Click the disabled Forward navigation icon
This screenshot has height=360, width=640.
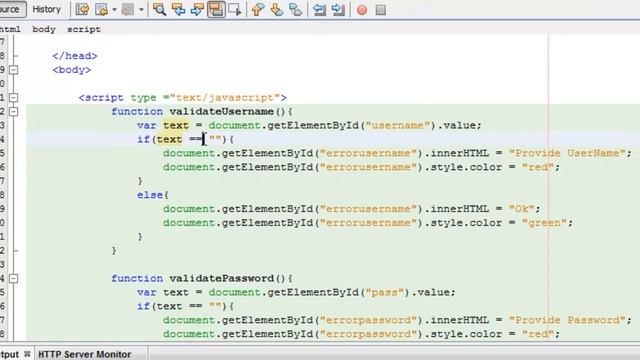tap(128, 9)
